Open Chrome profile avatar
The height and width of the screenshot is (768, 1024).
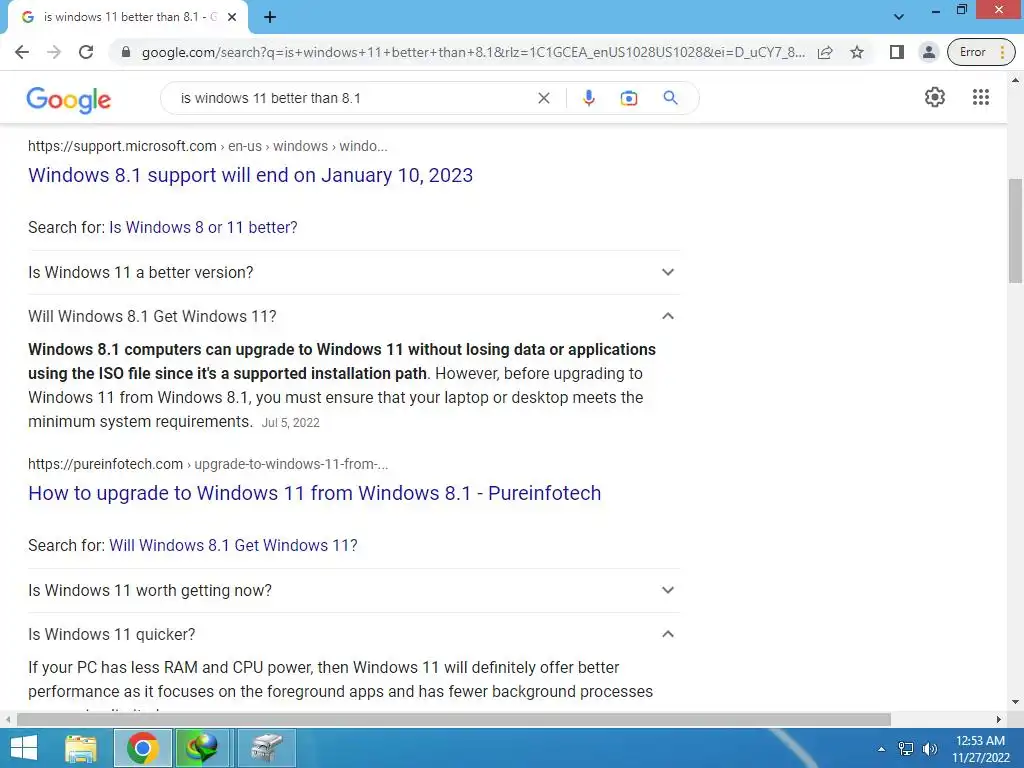point(928,52)
